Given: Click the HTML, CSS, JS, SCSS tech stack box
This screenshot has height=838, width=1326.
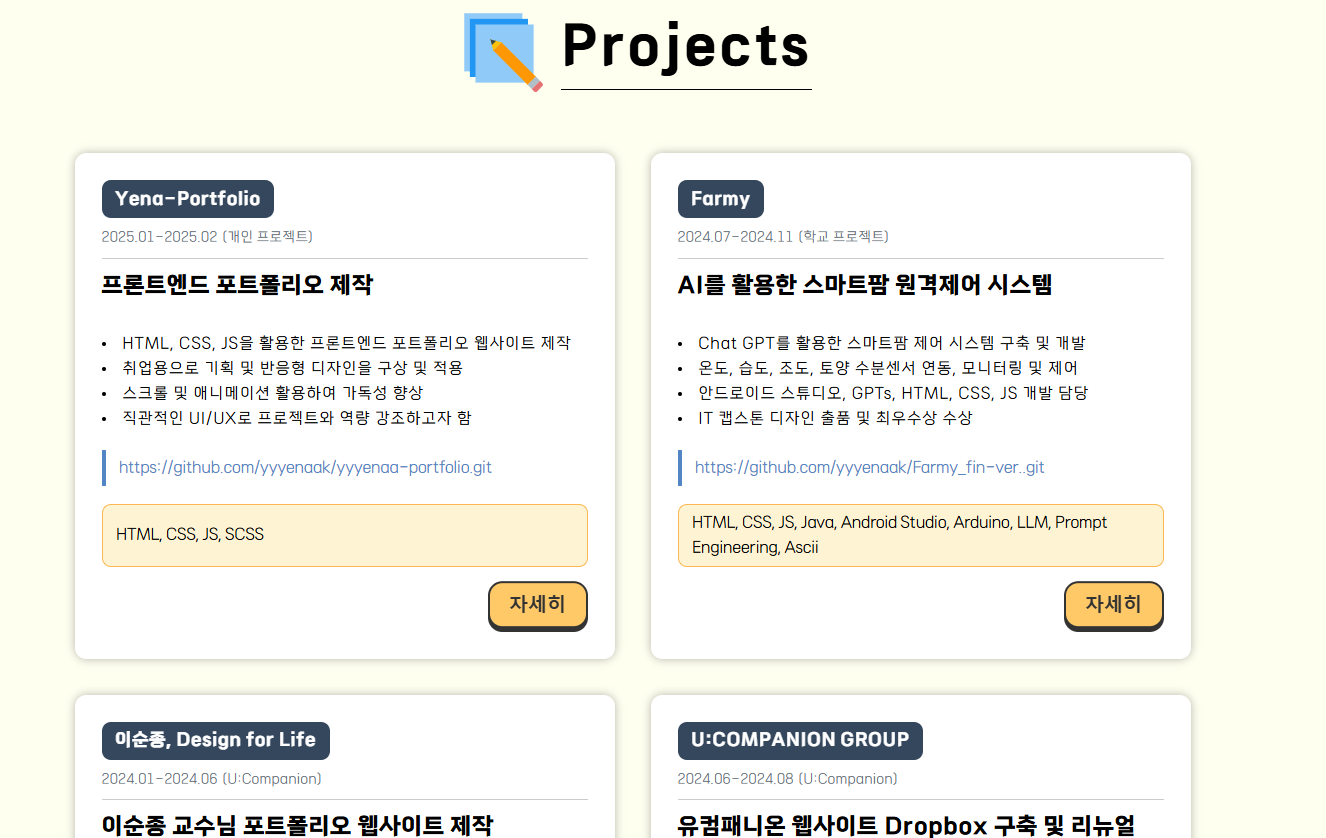Looking at the screenshot, I should click(344, 535).
